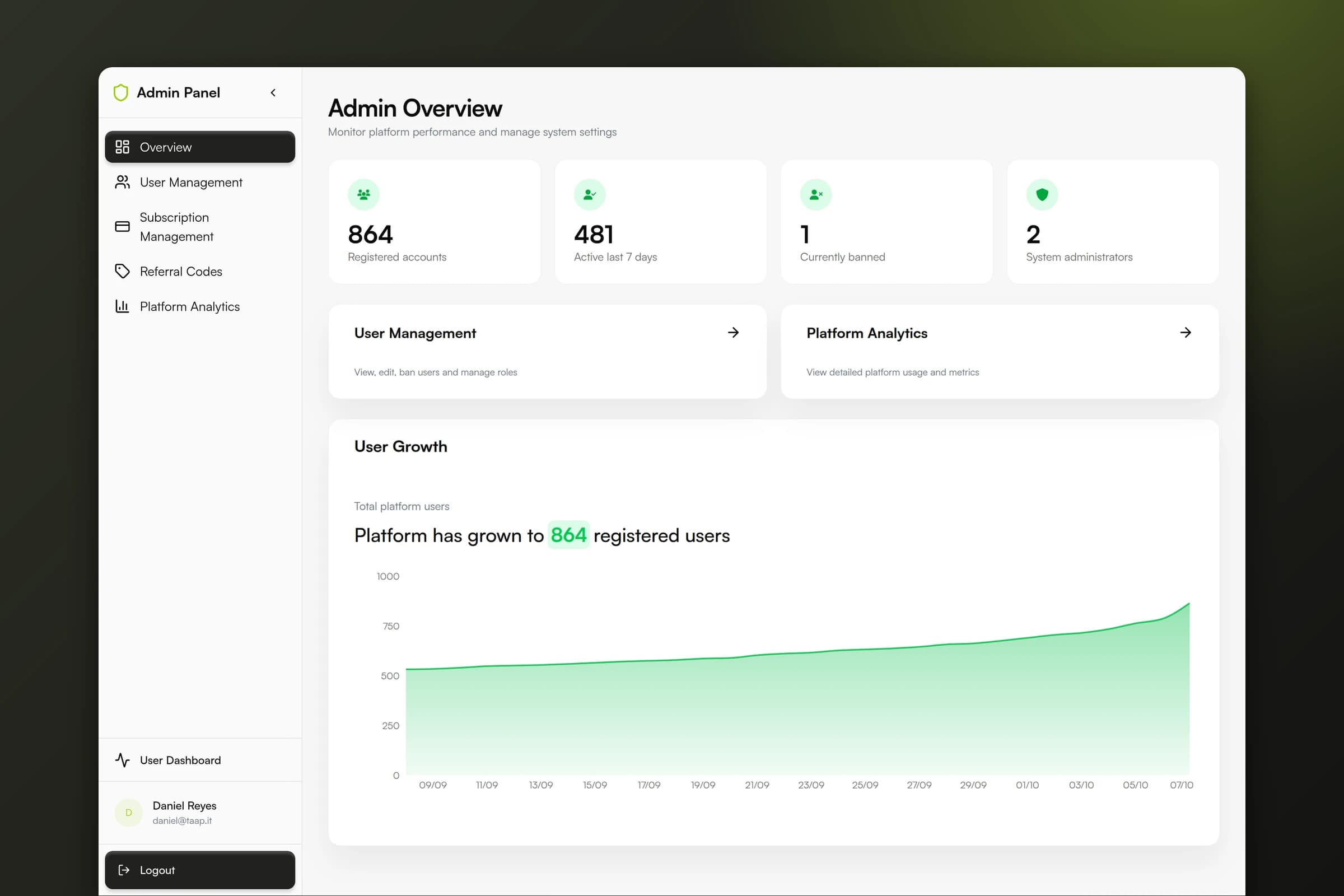Click the Registered accounts group icon
This screenshot has height=896, width=1344.
point(363,195)
